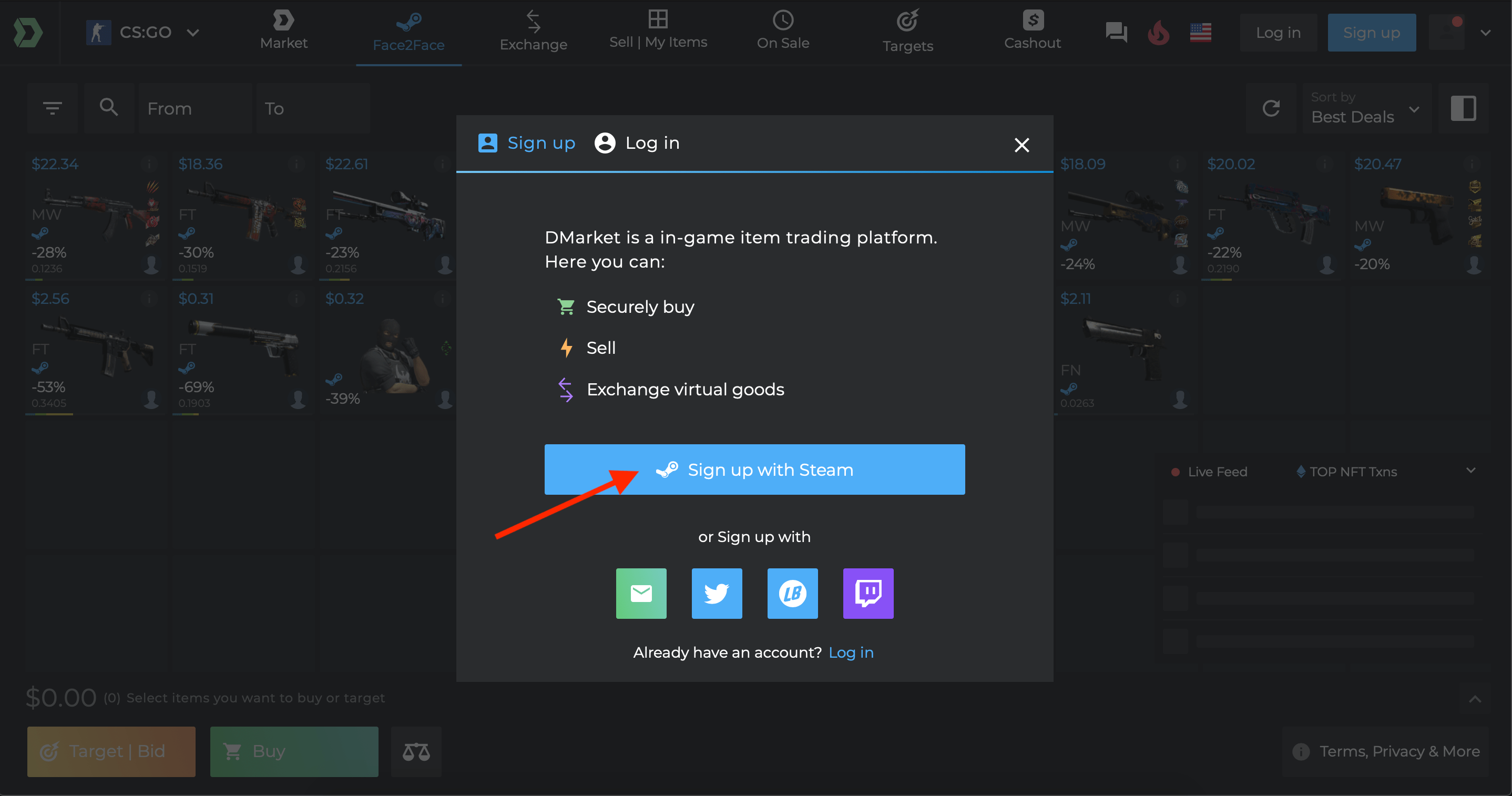Refresh the item listings
The image size is (1512, 796).
(x=1271, y=109)
